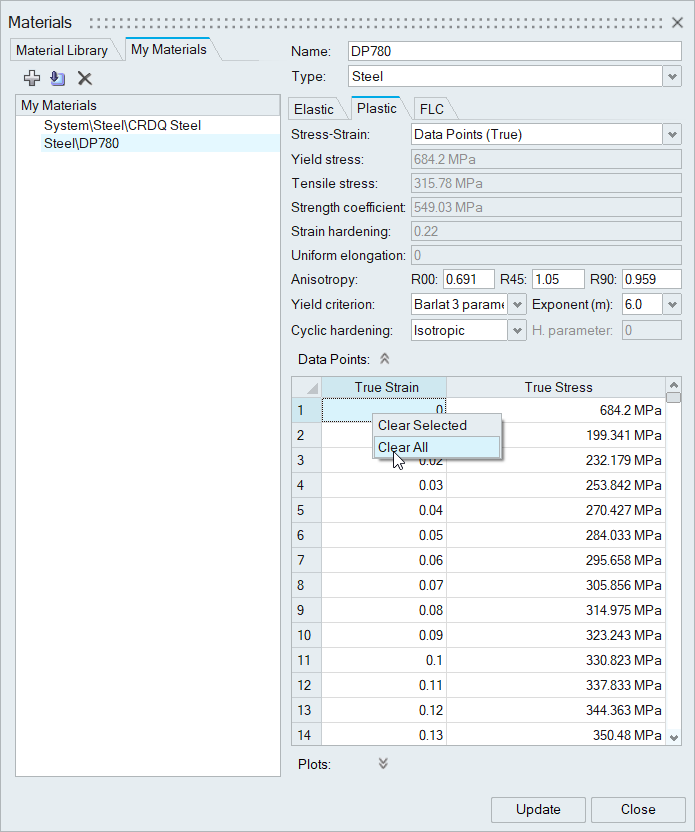Image resolution: width=695 pixels, height=832 pixels.
Task: Click the table select-all corner cell
Action: coord(307,388)
